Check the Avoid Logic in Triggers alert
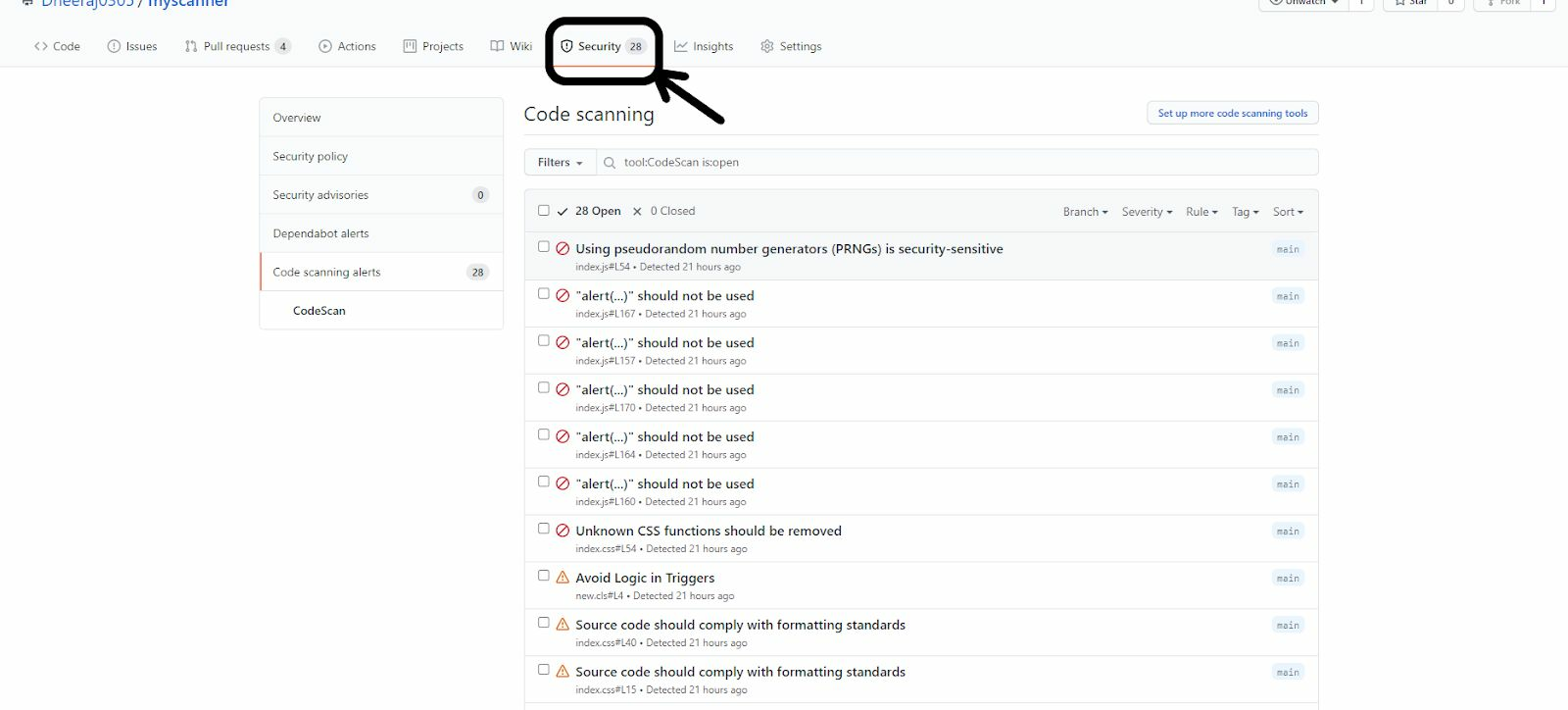The image size is (1568, 710). coord(544,576)
